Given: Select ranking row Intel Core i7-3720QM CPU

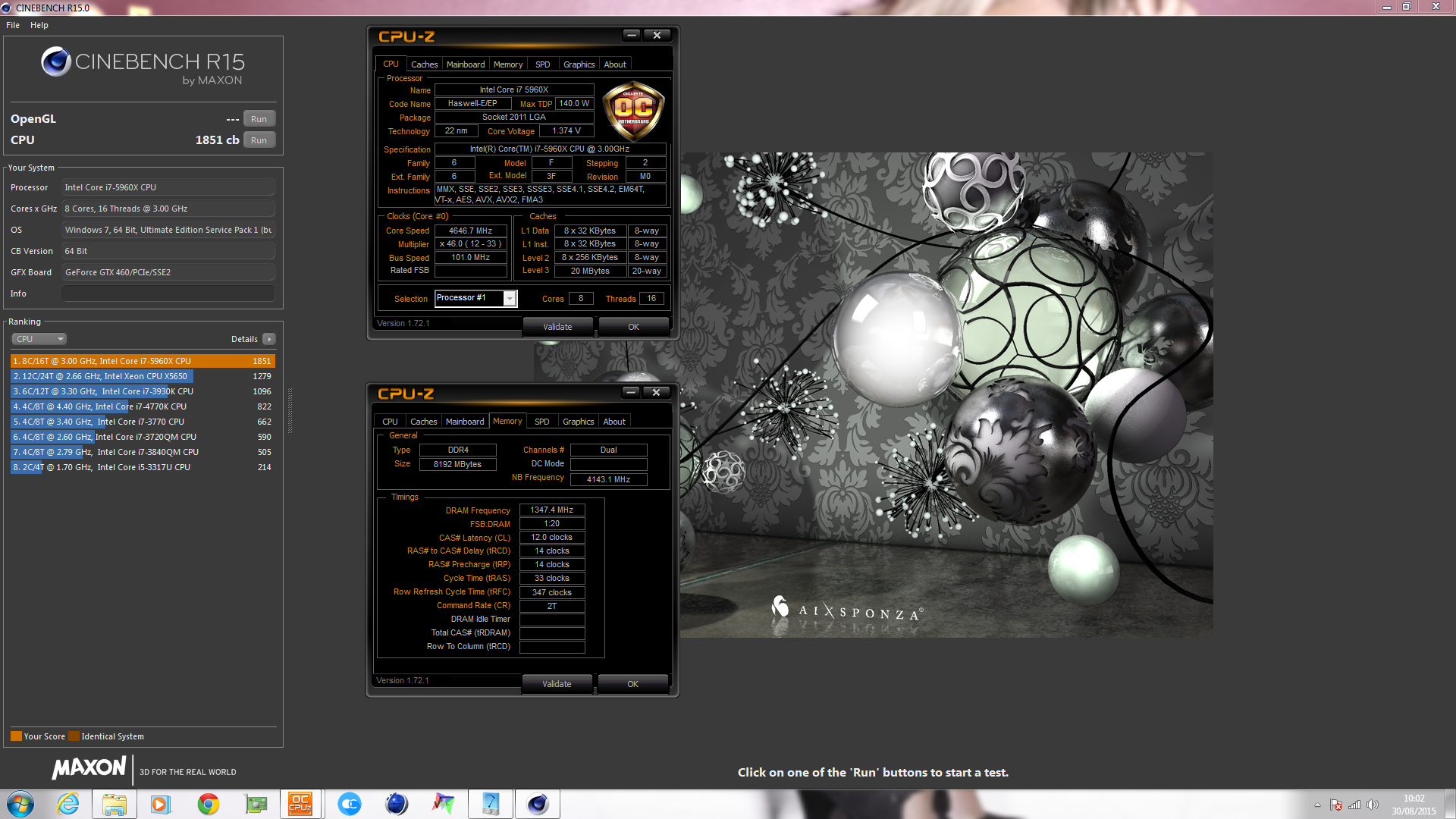Looking at the screenshot, I should tap(143, 437).
